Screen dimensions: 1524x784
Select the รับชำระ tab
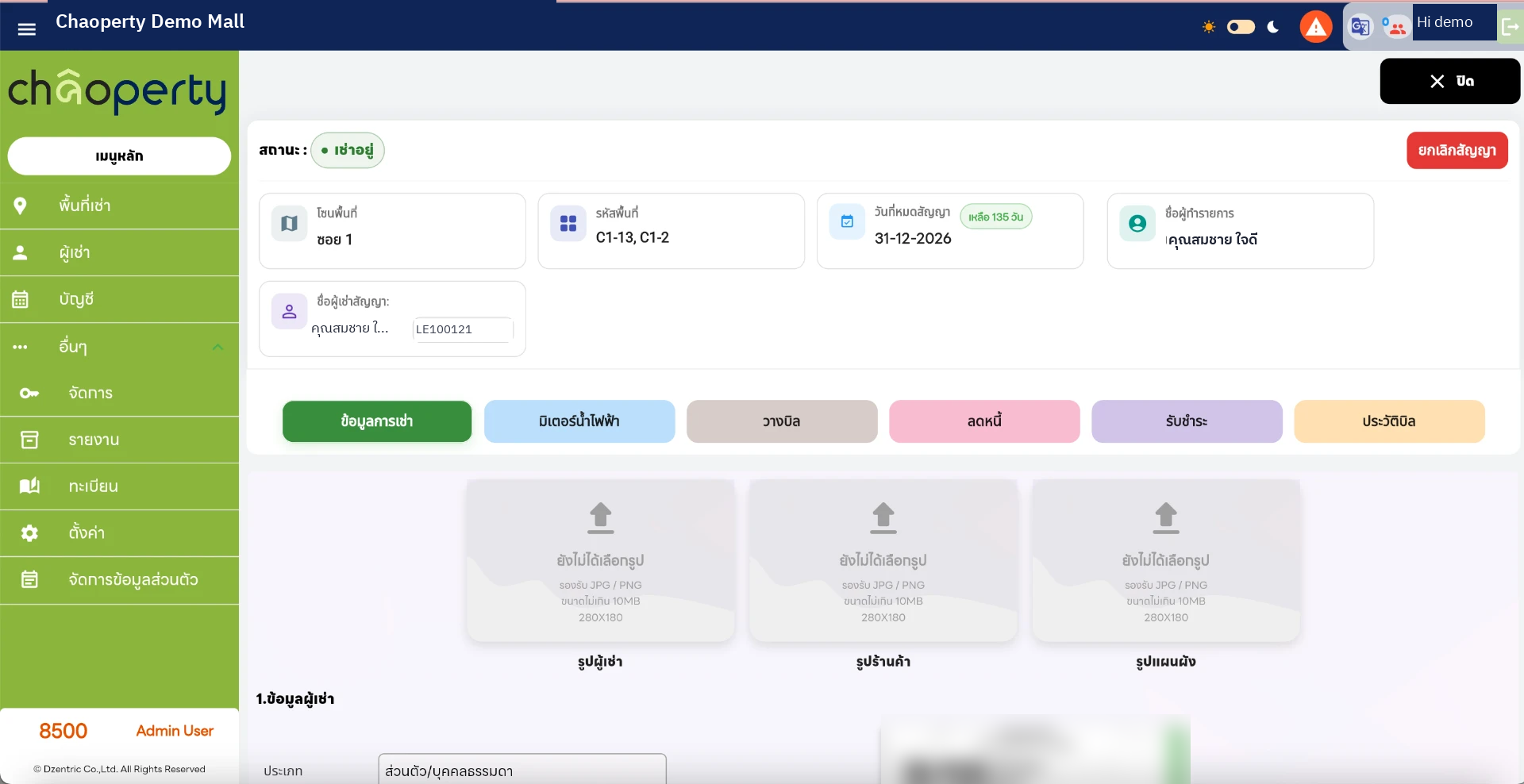click(x=1187, y=421)
